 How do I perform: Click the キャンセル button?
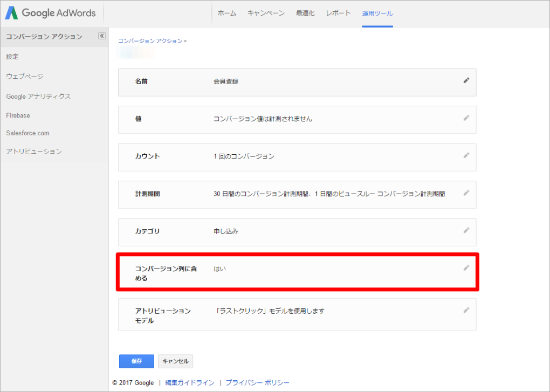pos(176,361)
